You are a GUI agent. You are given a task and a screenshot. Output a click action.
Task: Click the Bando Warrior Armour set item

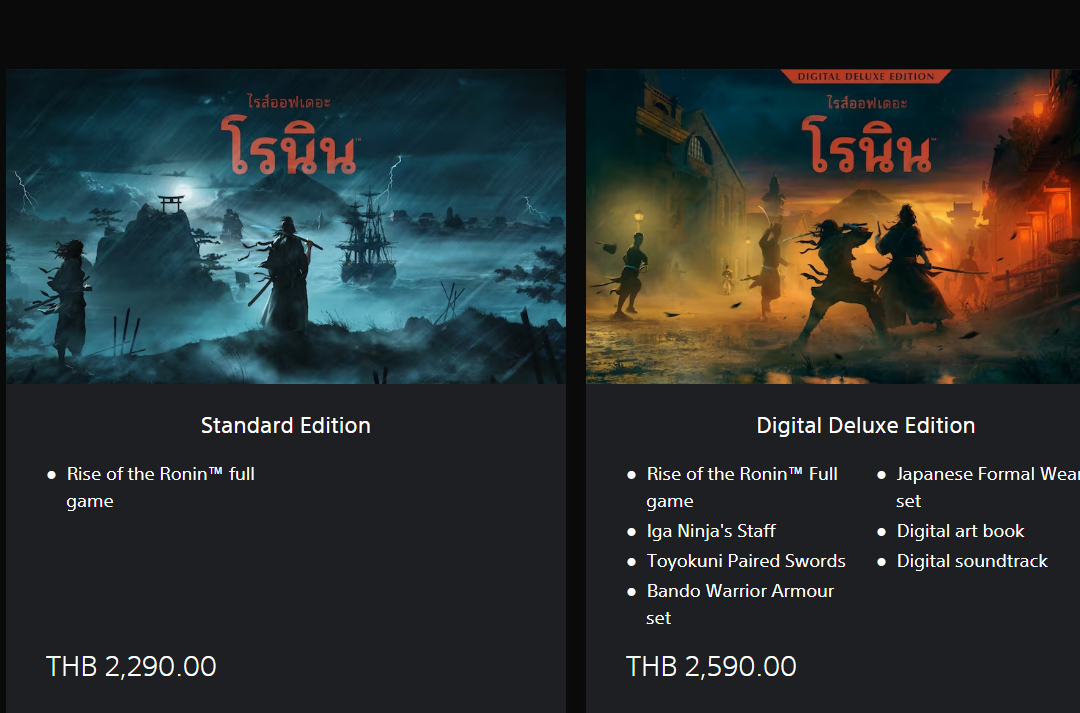tap(739, 604)
